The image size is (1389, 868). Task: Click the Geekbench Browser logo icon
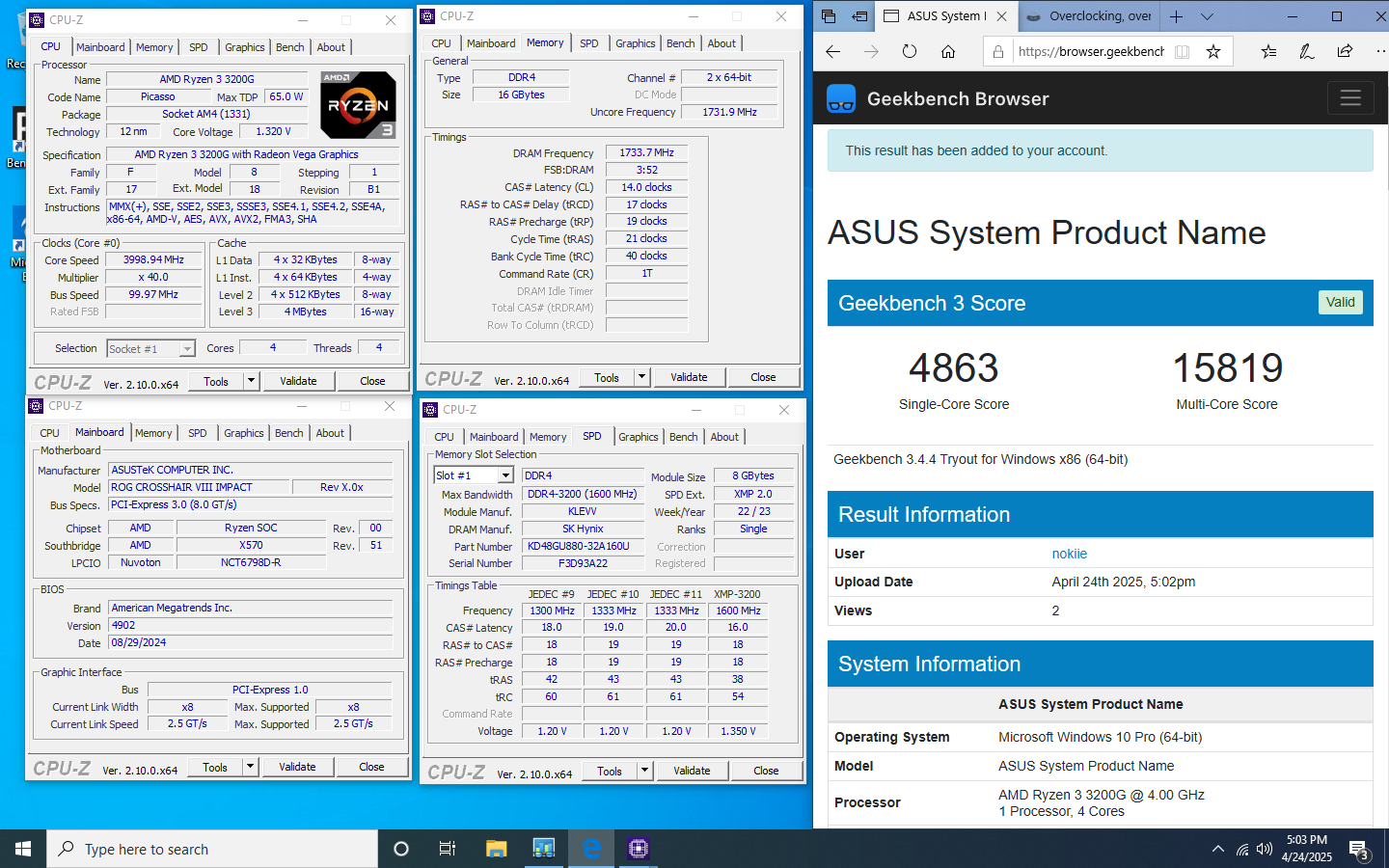coord(841,98)
